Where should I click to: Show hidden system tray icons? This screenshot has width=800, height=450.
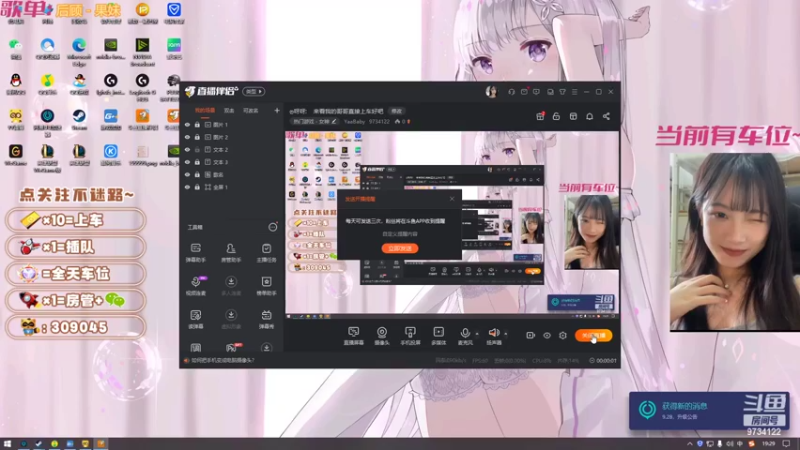tap(690, 444)
